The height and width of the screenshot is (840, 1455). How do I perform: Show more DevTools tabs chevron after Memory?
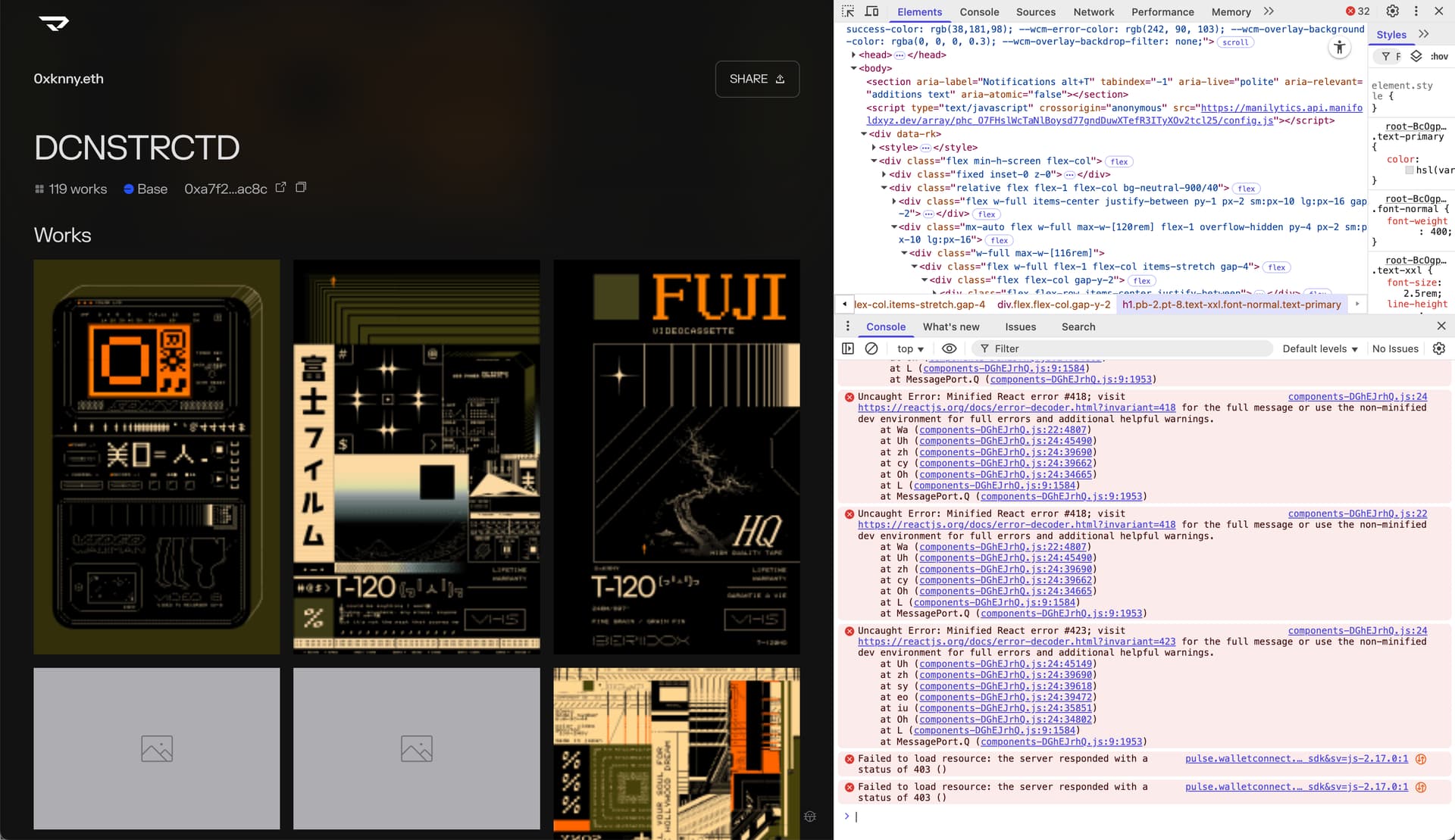tap(1269, 11)
